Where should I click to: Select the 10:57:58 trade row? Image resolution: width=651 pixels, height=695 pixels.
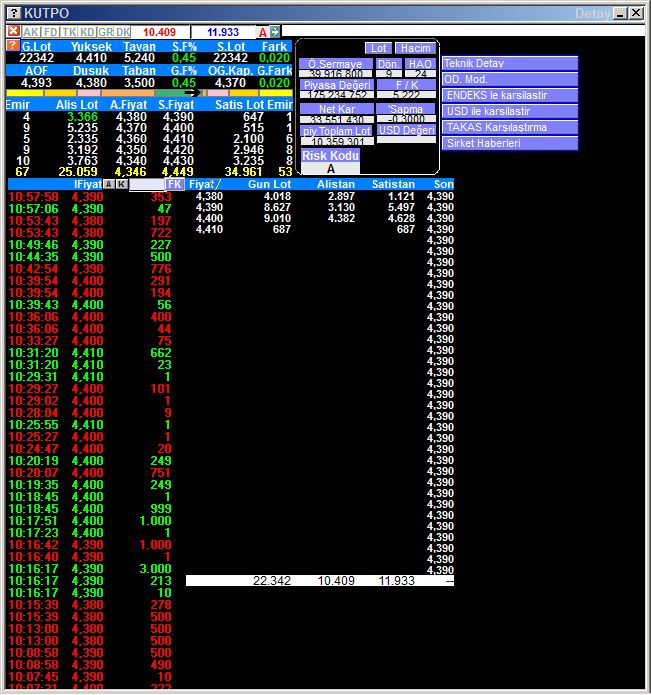tap(90, 196)
